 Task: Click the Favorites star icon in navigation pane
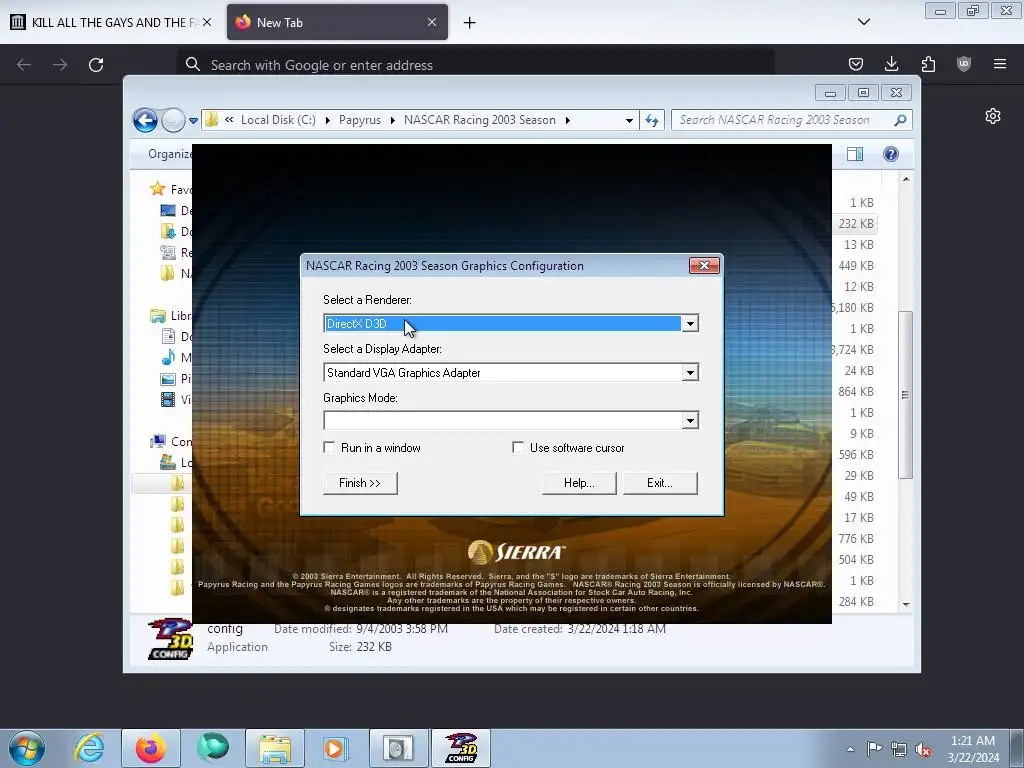[x=157, y=189]
